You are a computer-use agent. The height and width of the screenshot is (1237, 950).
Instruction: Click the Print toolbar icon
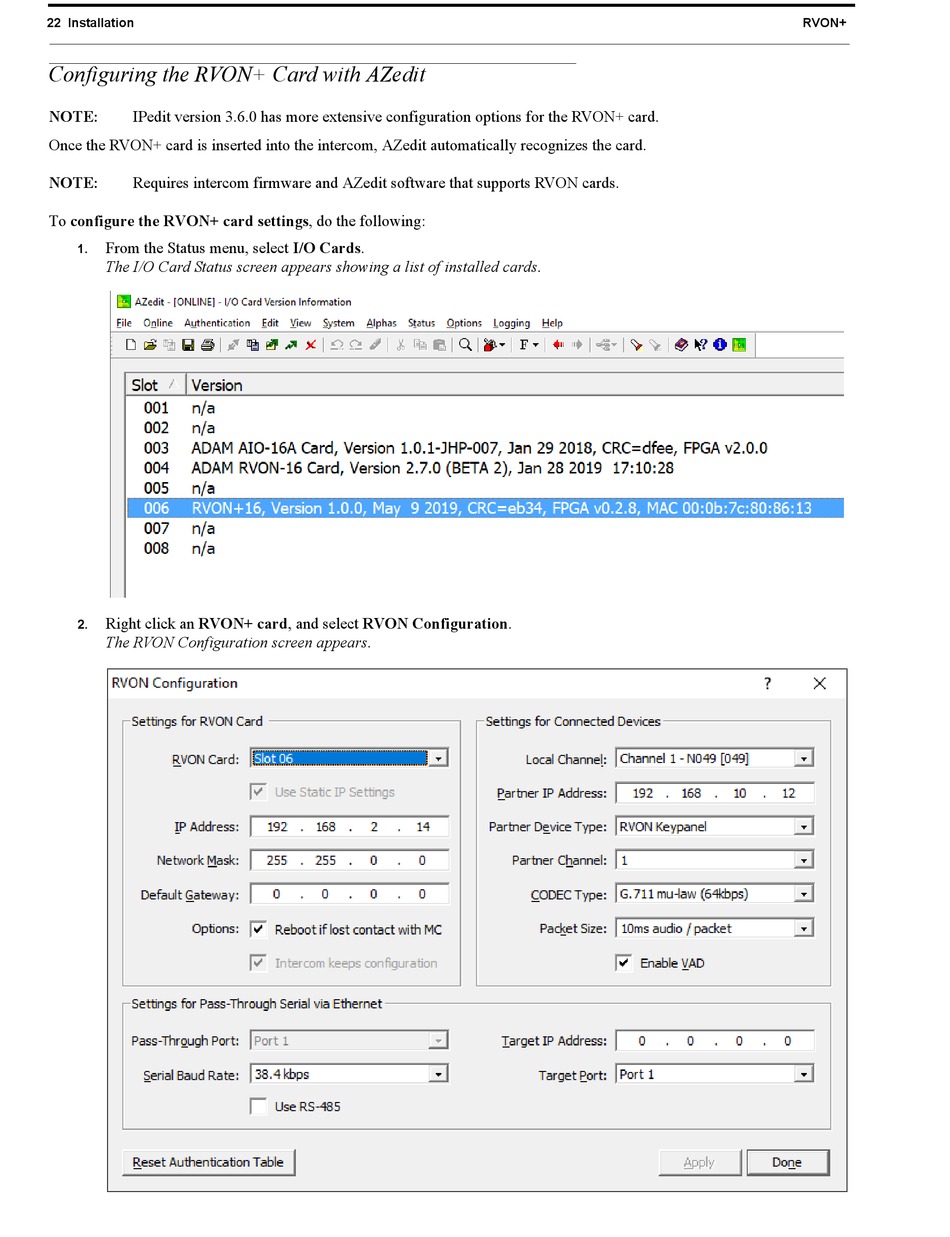[x=207, y=345]
